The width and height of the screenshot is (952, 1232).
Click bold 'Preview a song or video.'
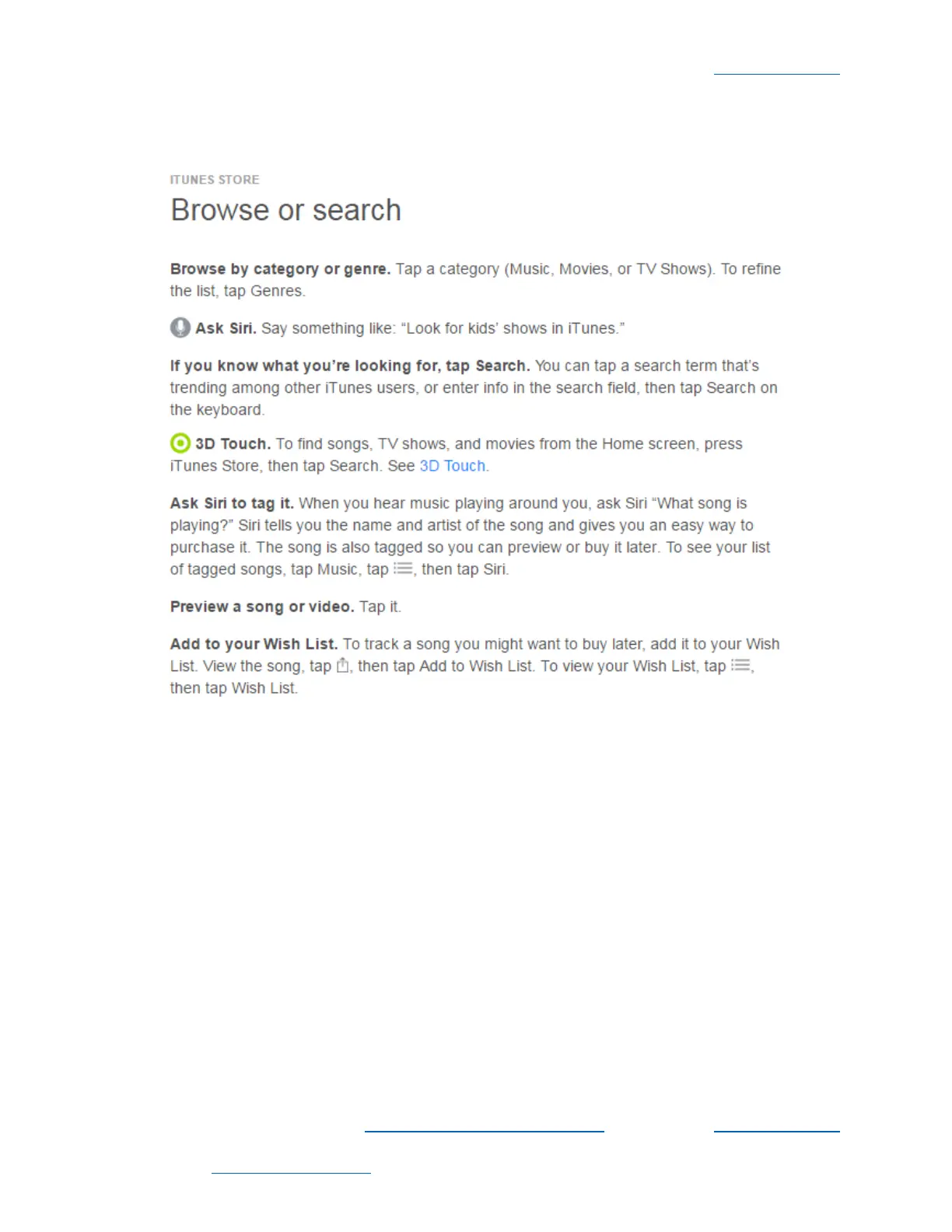pyautogui.click(x=262, y=607)
